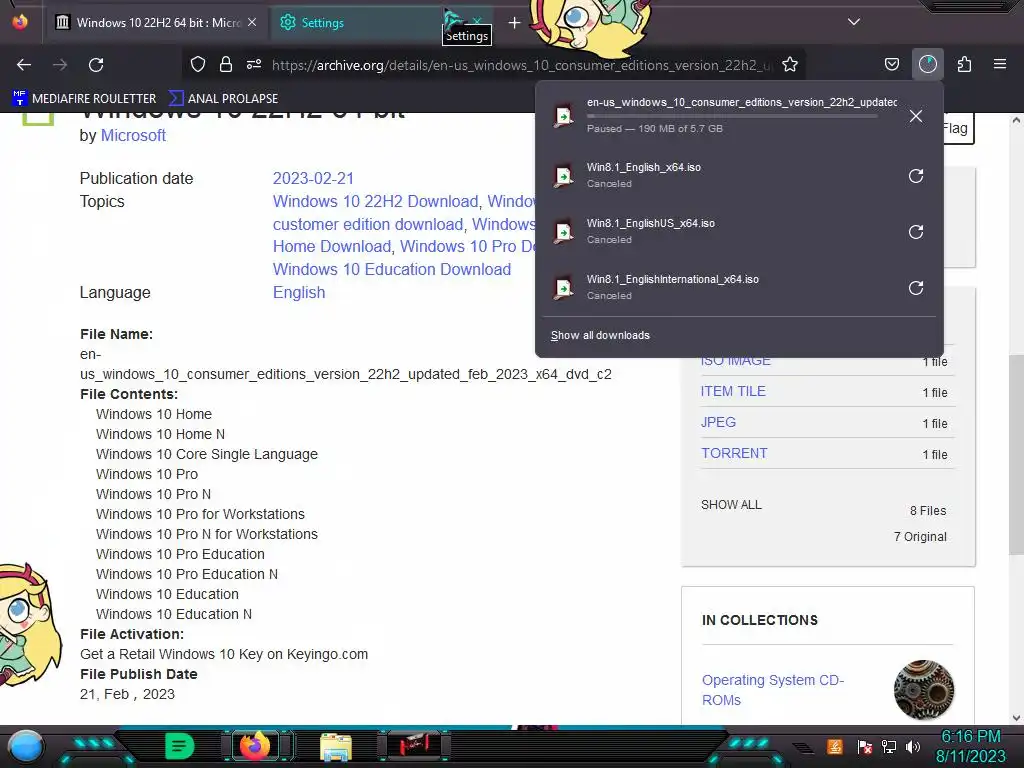
Task: Click the paused download progress bar
Action: 731,116
